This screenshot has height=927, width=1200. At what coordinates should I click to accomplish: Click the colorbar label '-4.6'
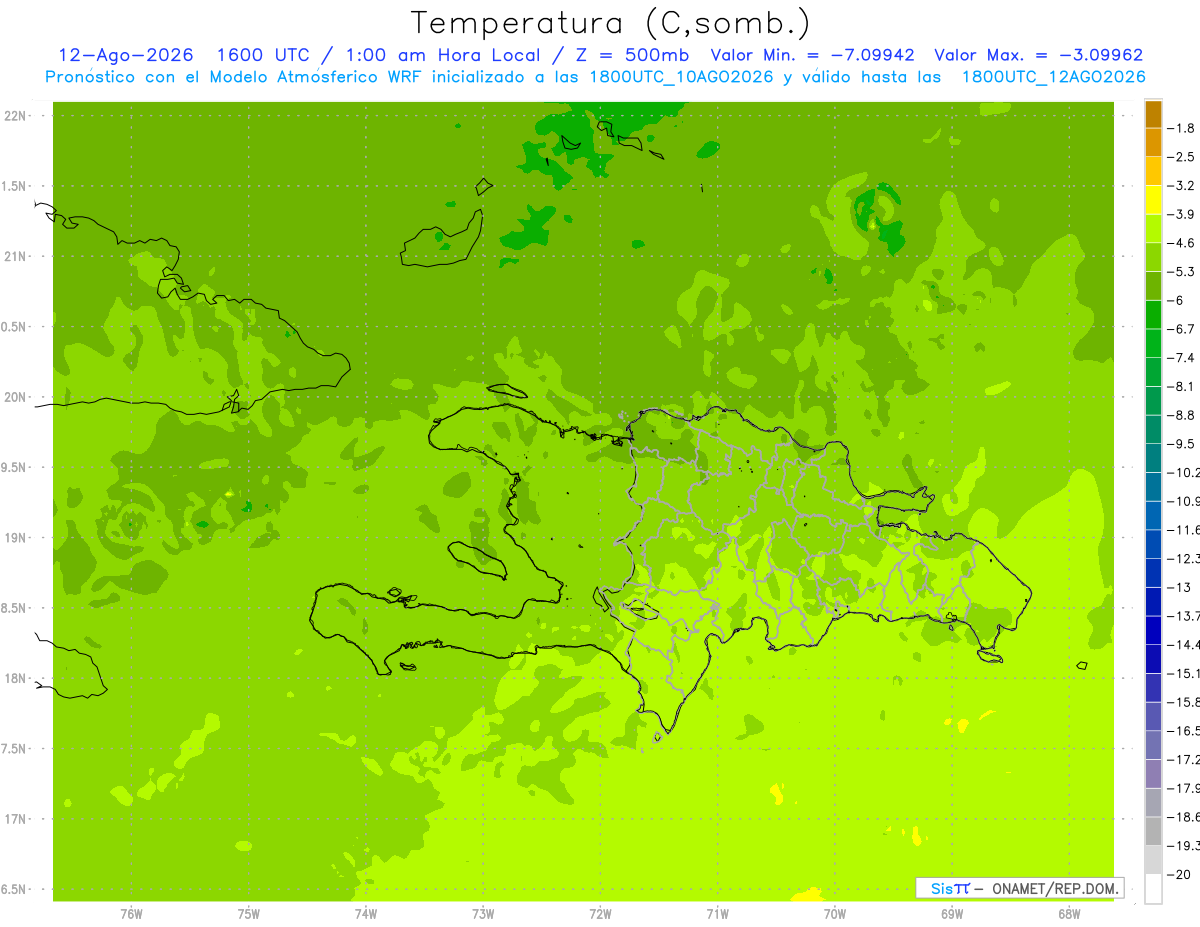tap(1180, 243)
